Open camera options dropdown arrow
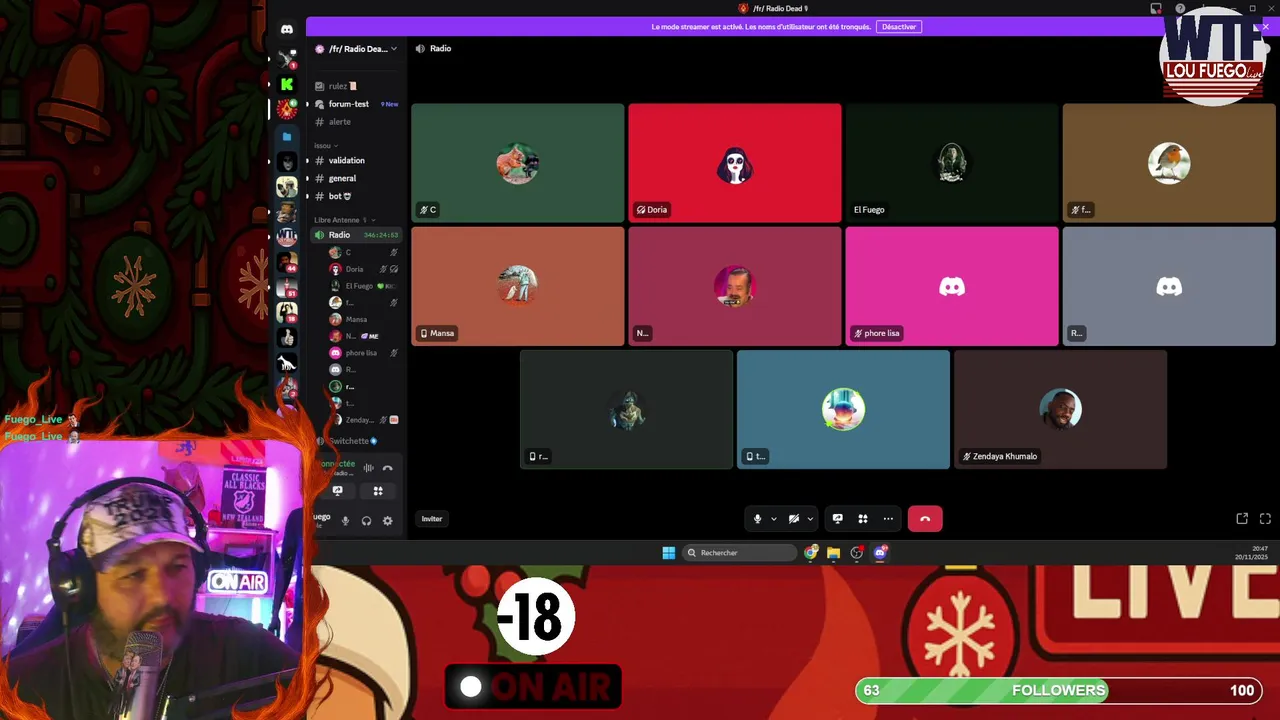The height and width of the screenshot is (720, 1280). 810,519
